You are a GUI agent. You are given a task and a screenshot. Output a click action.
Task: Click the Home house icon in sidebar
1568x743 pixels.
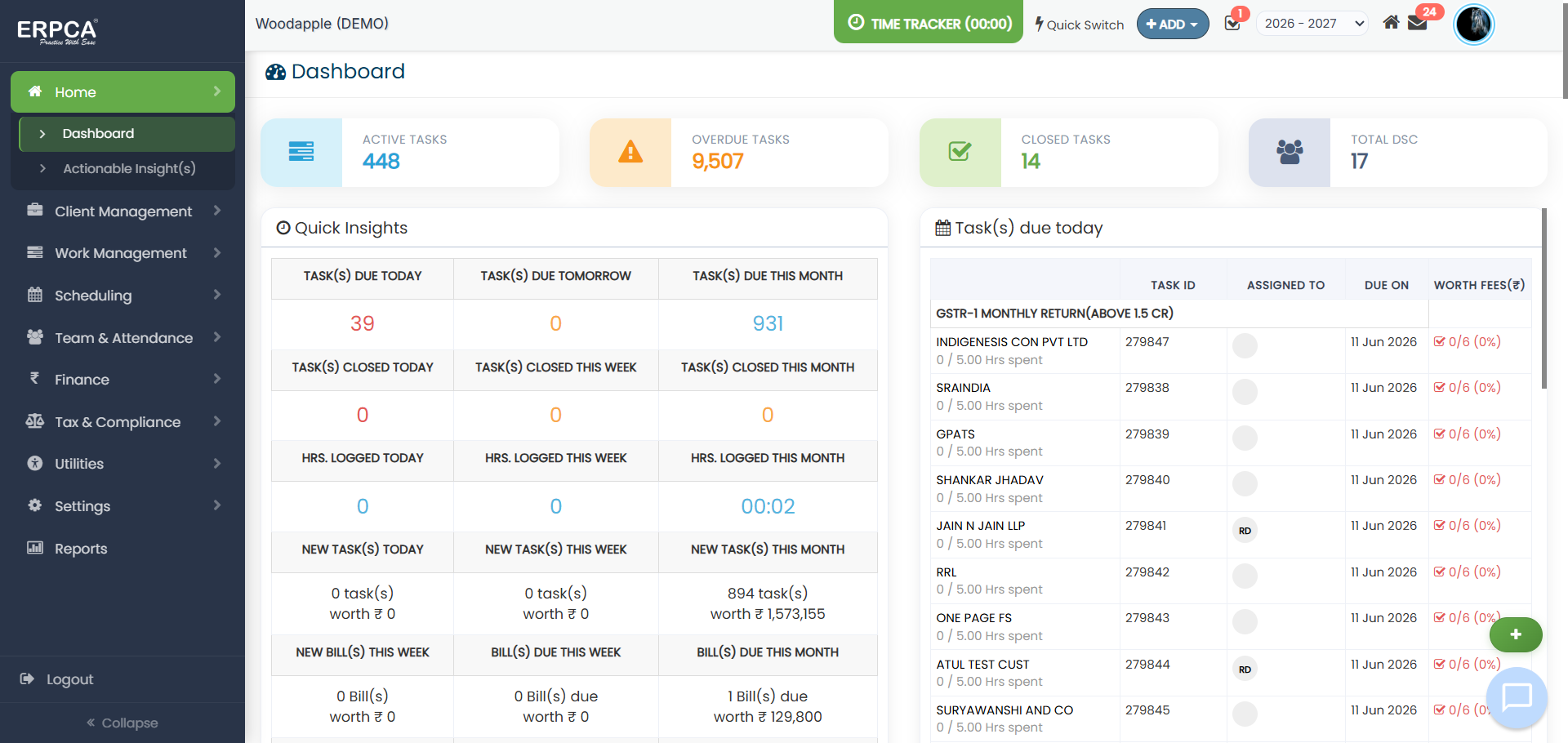point(35,91)
